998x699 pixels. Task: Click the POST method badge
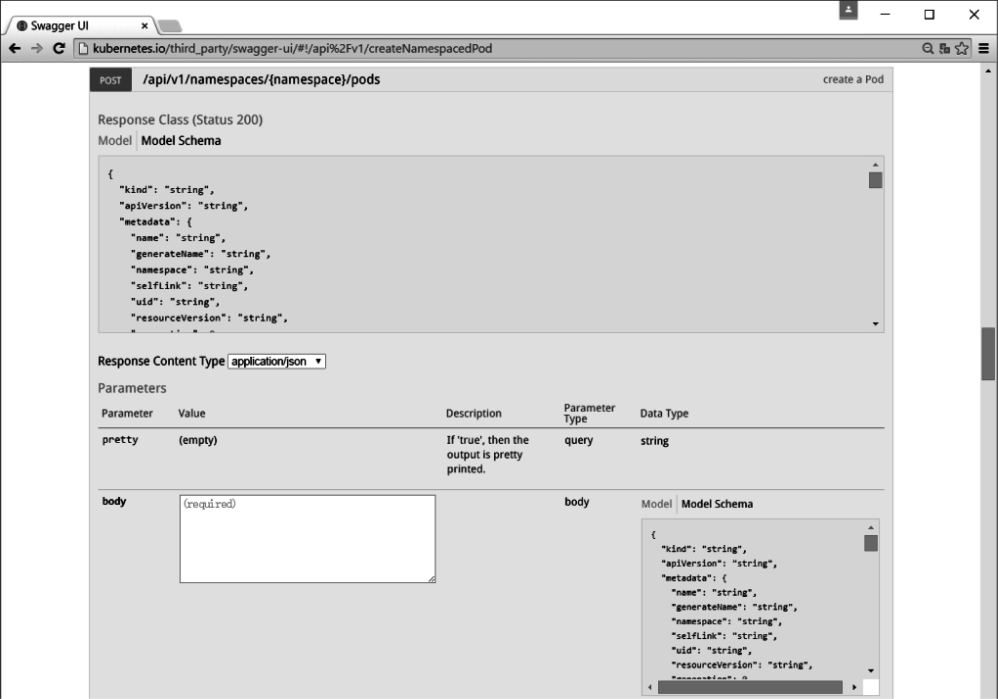[x=111, y=80]
